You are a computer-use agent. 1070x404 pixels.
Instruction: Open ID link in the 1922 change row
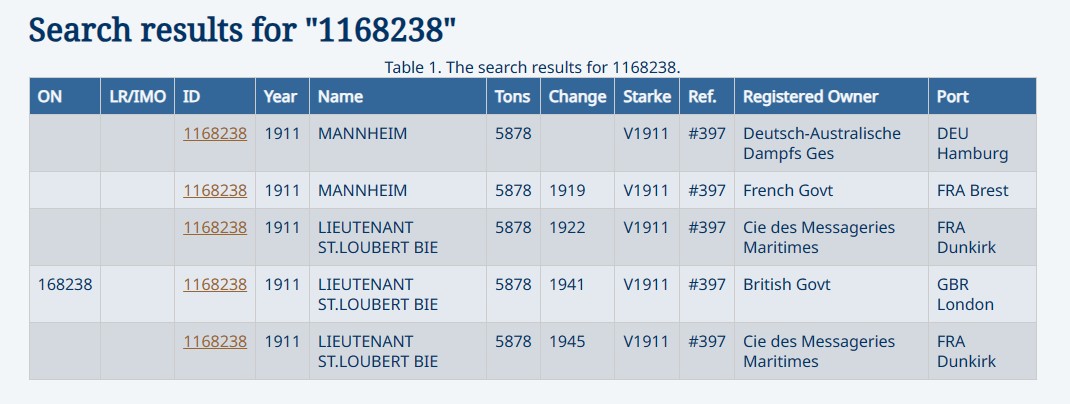tap(215, 227)
